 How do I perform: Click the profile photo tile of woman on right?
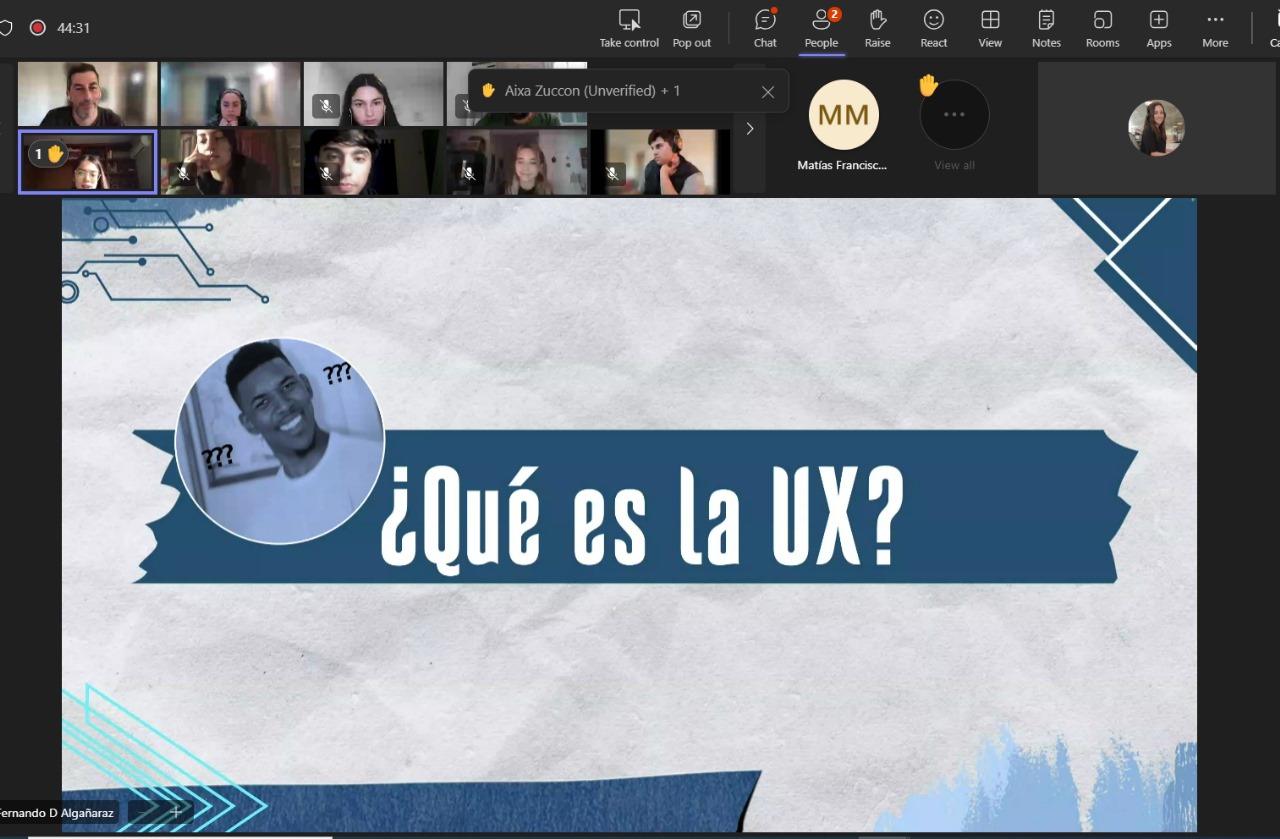(1156, 128)
